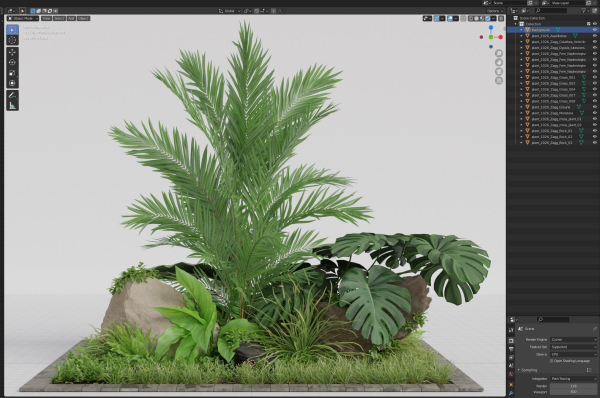Toggle viewport overlays button
Image resolution: width=600 pixels, height=398 pixels.
click(x=450, y=18)
